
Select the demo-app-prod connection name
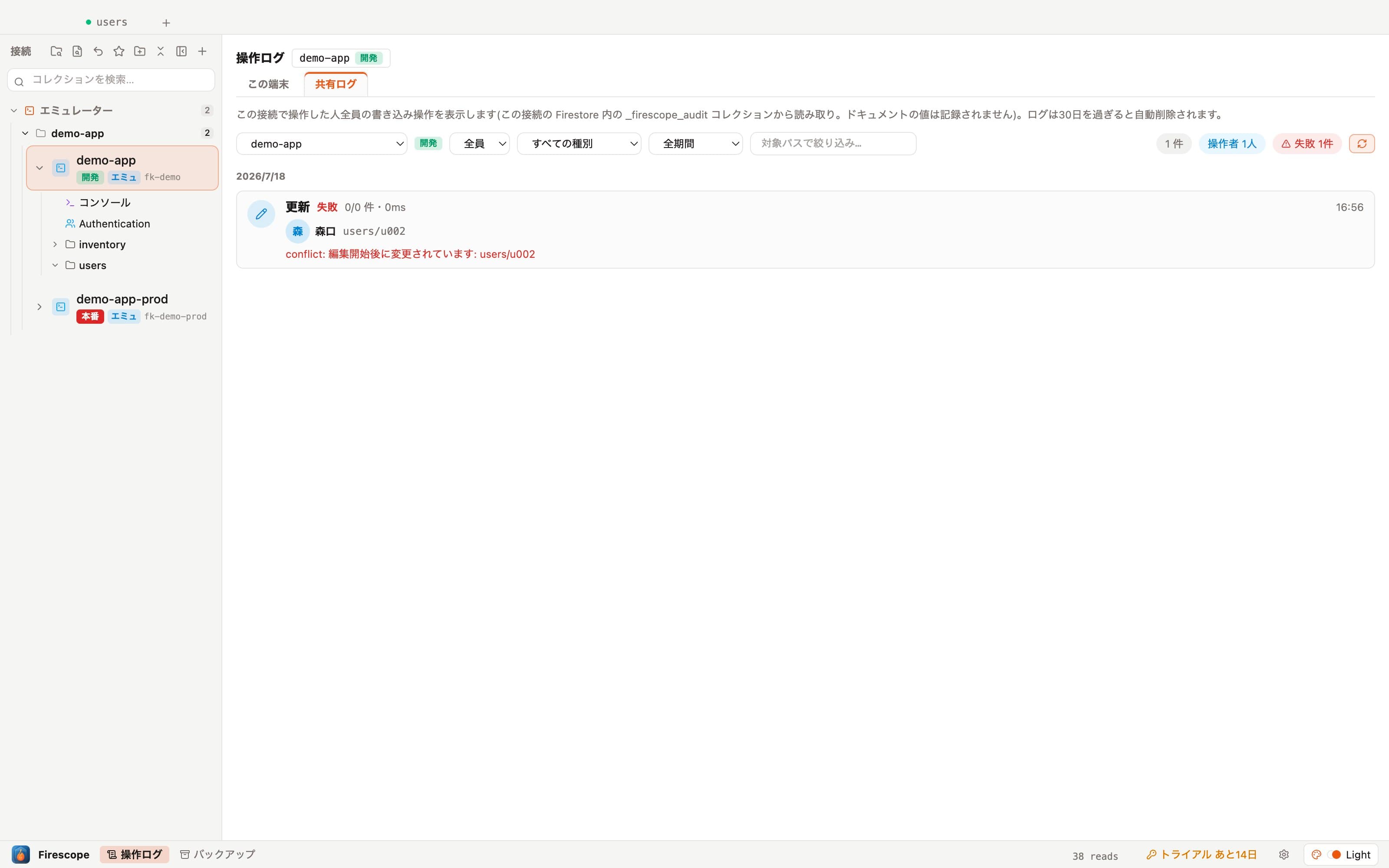coord(122,299)
